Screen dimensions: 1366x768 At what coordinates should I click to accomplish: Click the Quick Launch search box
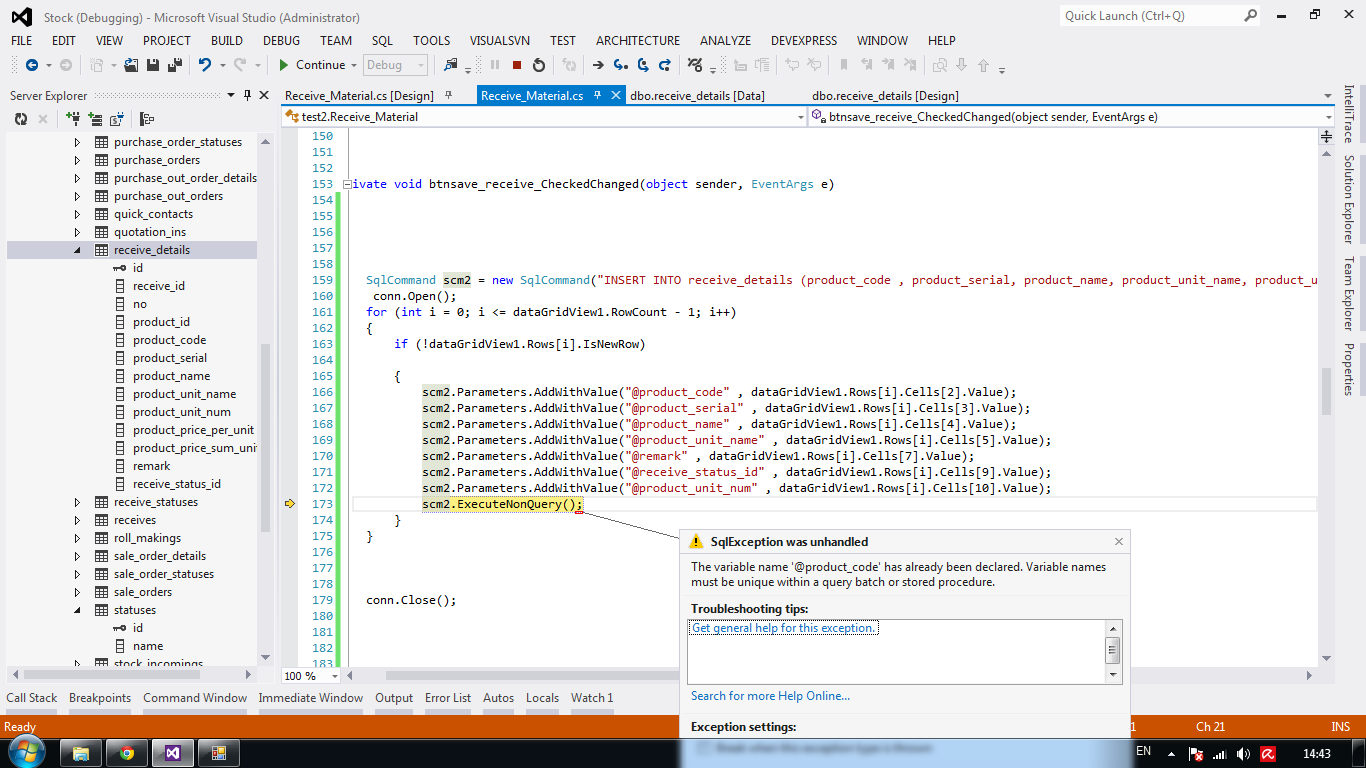pyautogui.click(x=1150, y=16)
